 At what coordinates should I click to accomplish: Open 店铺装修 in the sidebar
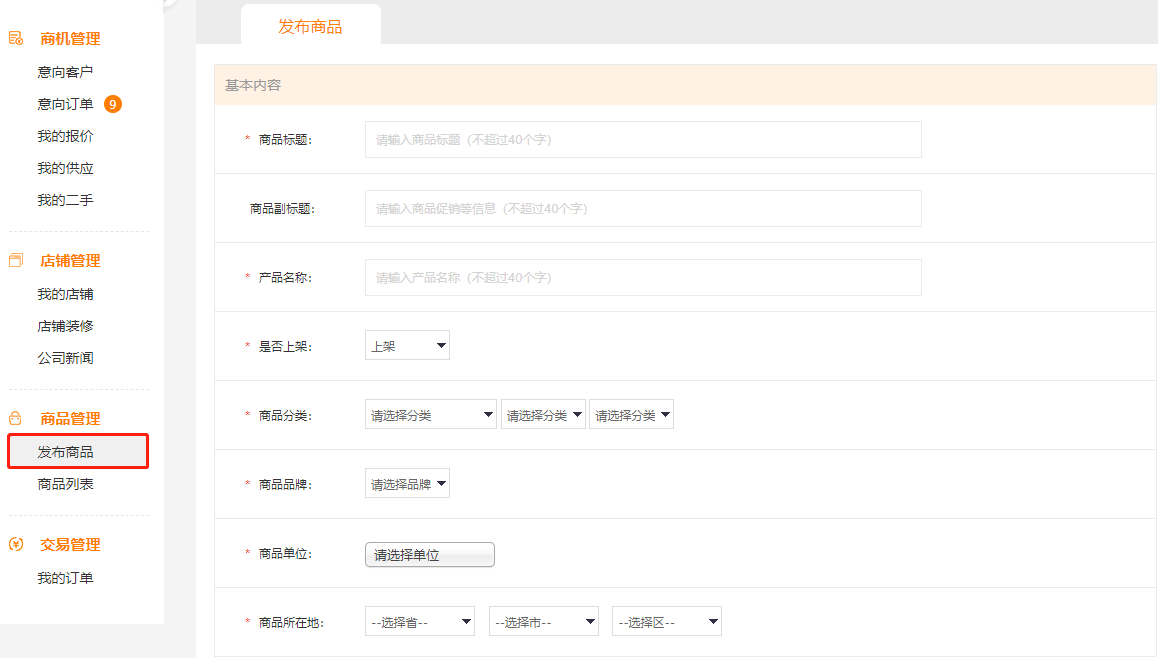click(66, 326)
